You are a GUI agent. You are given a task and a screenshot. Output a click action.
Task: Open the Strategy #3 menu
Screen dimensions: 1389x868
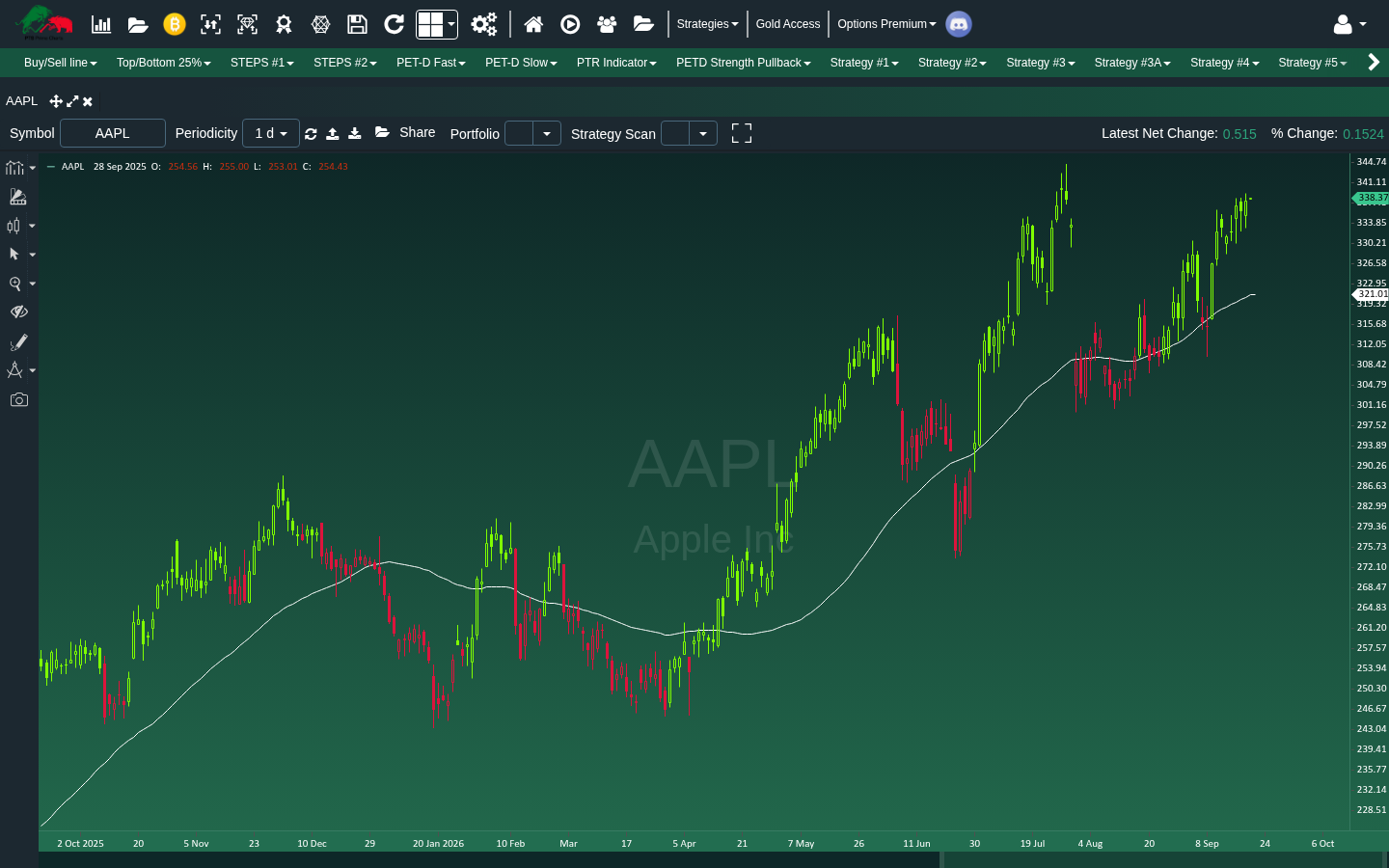click(x=1041, y=63)
